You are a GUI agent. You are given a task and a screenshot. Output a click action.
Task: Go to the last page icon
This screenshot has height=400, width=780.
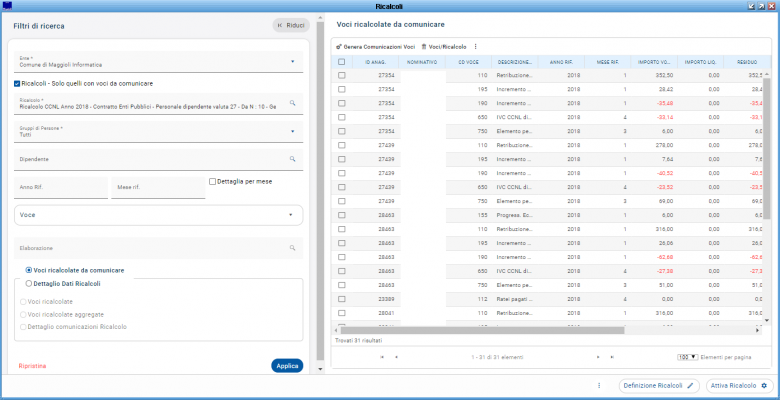pyautogui.click(x=612, y=357)
